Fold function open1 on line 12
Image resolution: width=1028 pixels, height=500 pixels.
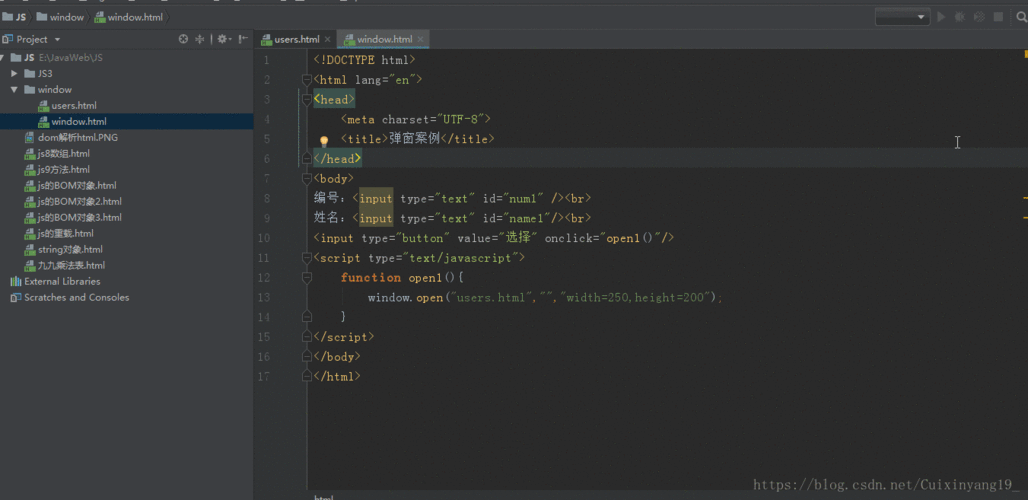tap(306, 278)
